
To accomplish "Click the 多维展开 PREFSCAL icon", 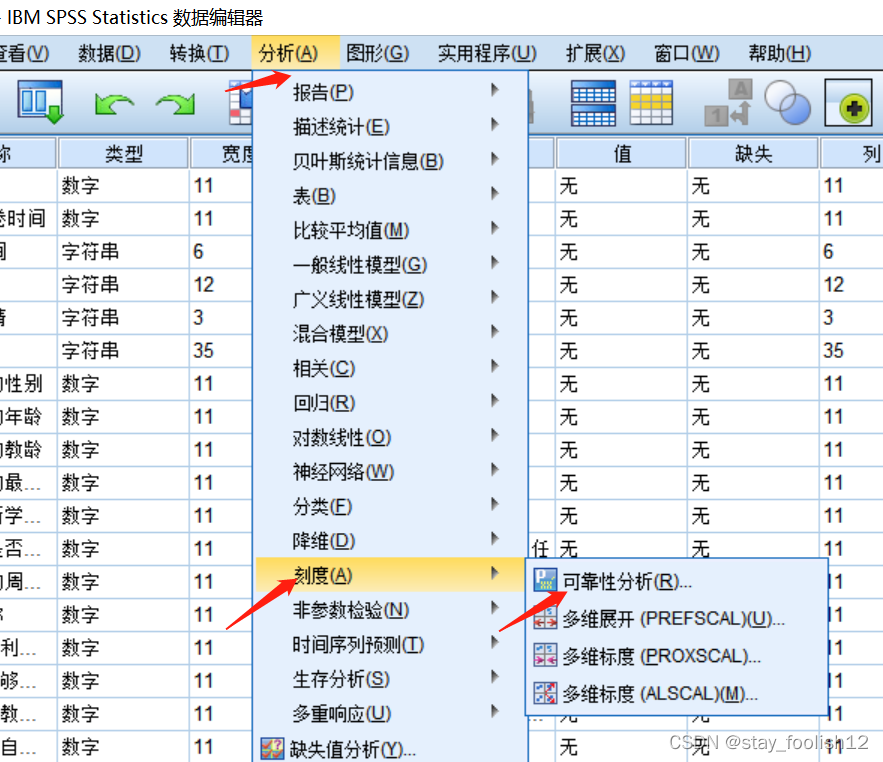I will pos(545,618).
